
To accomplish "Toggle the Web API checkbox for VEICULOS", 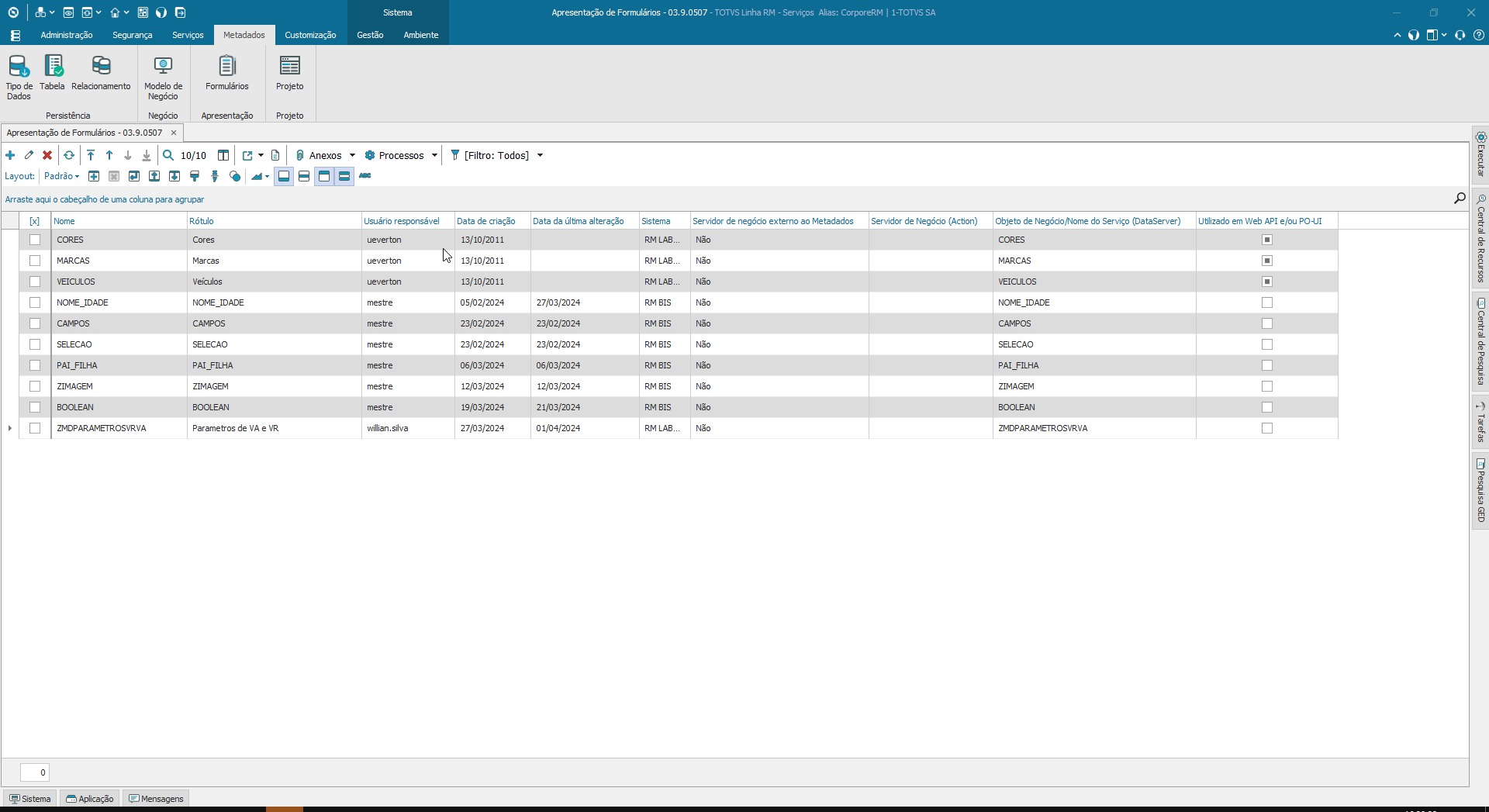I will coord(1267,282).
